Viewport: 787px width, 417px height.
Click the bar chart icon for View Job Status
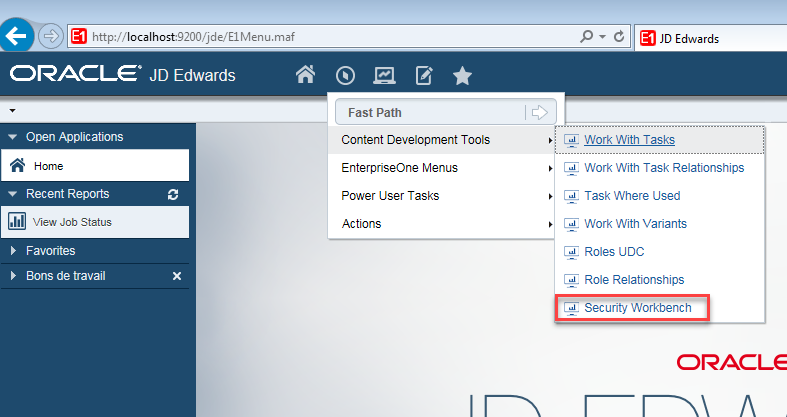click(17, 221)
